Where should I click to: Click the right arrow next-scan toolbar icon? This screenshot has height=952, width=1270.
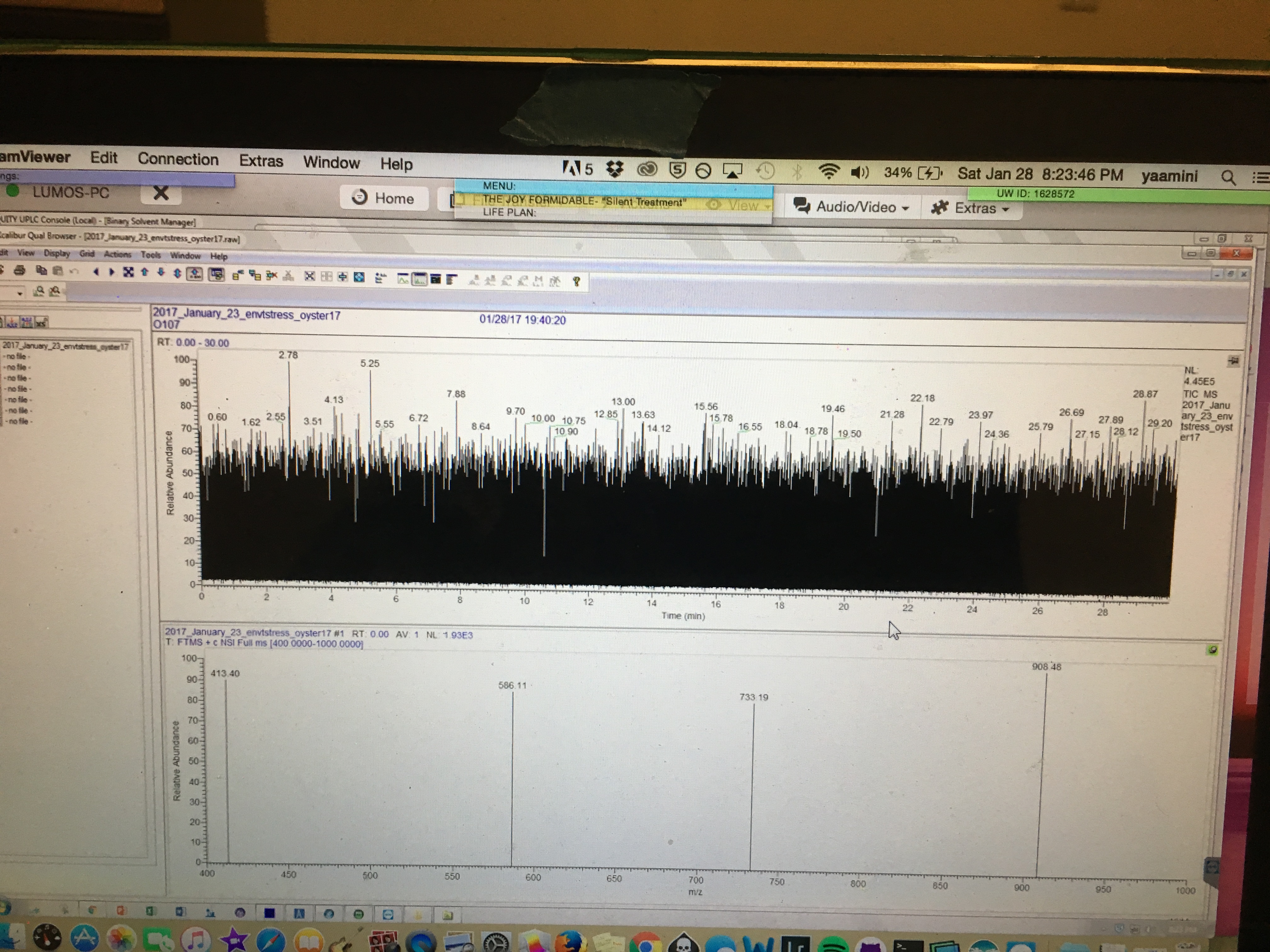(x=112, y=272)
